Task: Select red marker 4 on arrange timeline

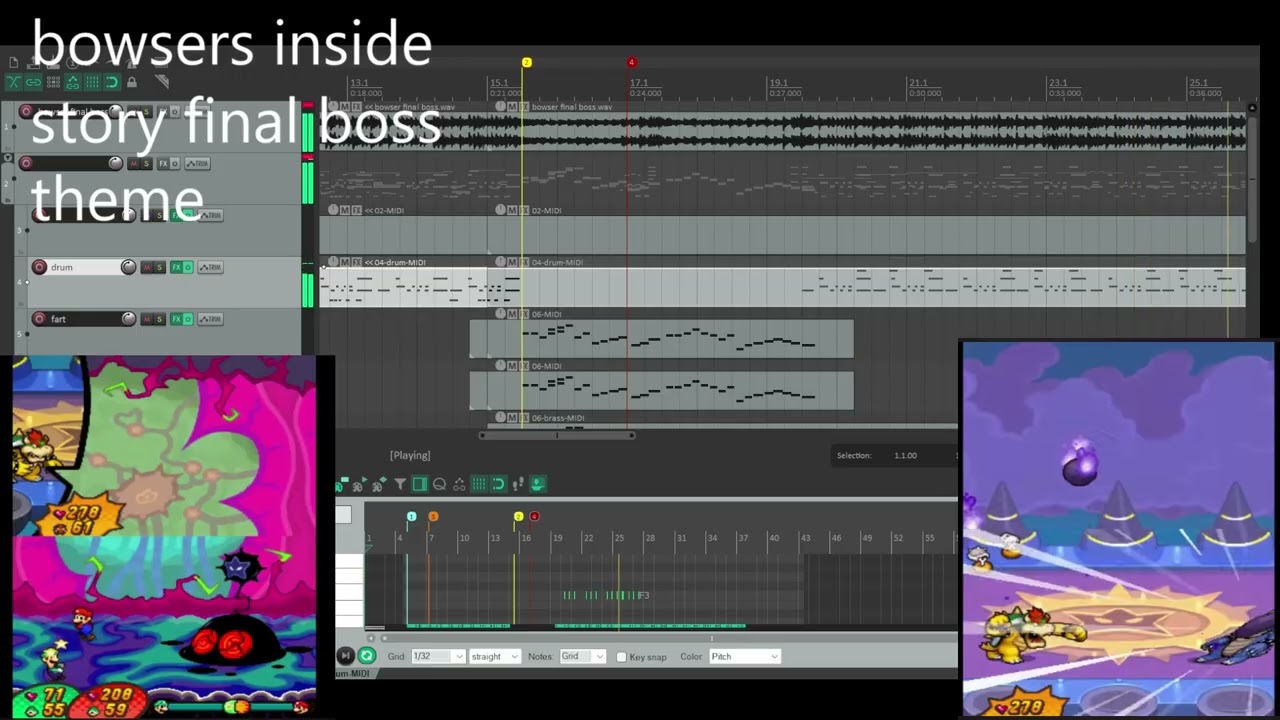Action: [631, 62]
